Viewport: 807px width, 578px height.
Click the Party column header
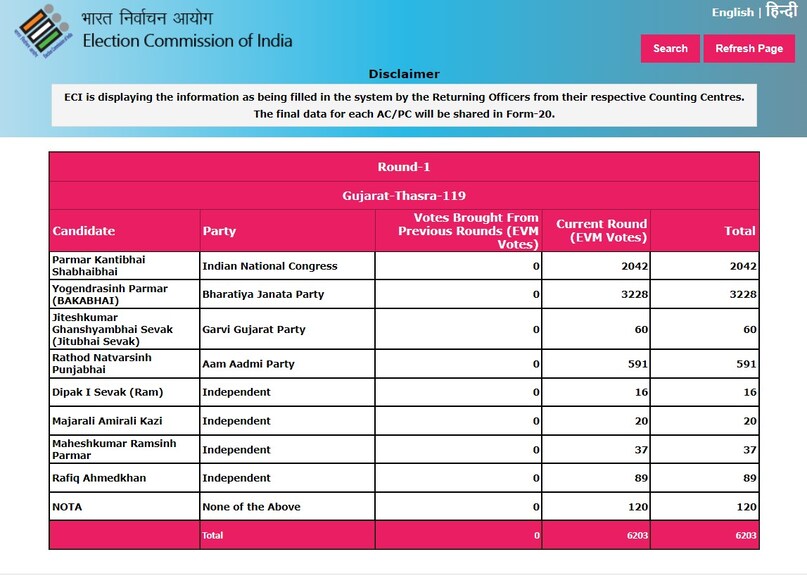tap(219, 231)
